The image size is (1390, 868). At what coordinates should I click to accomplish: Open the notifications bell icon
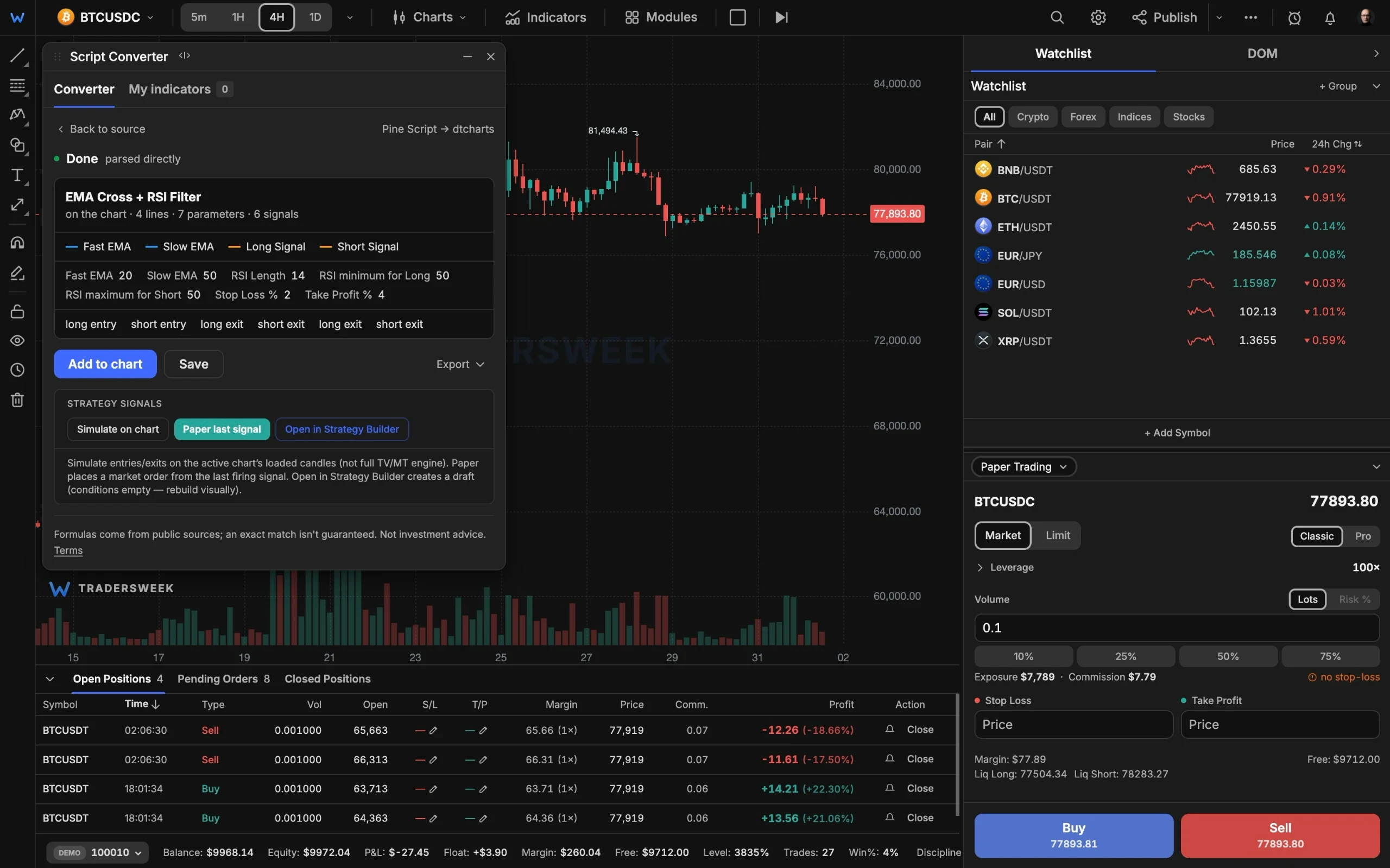pyautogui.click(x=1330, y=18)
